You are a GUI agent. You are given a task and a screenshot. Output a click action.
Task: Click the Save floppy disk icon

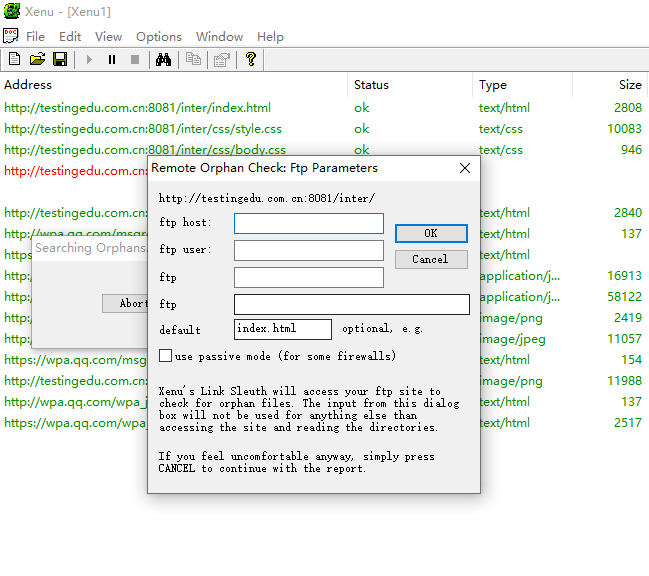click(60, 60)
